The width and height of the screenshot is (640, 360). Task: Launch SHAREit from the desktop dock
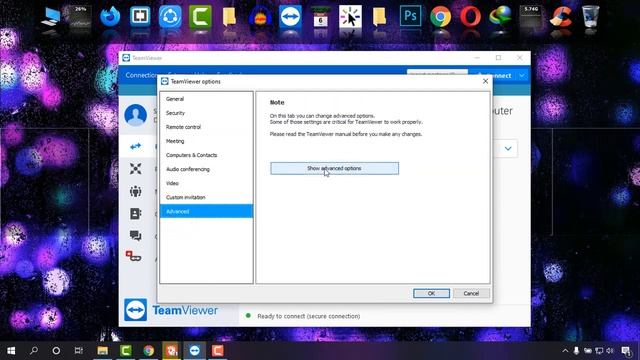pyautogui.click(x=170, y=16)
